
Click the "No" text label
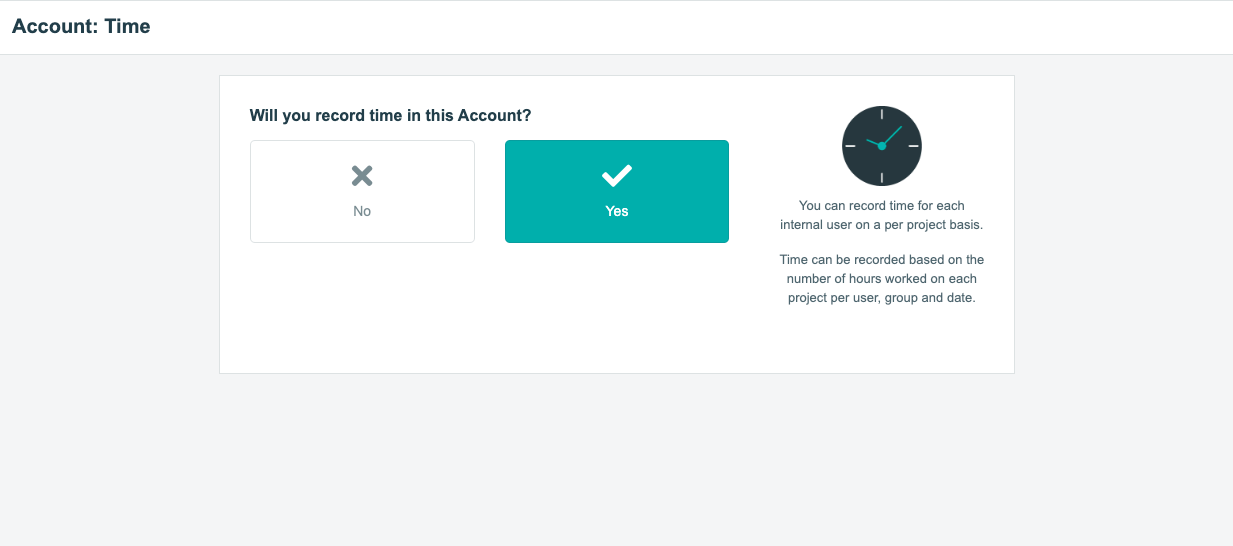[x=362, y=211]
